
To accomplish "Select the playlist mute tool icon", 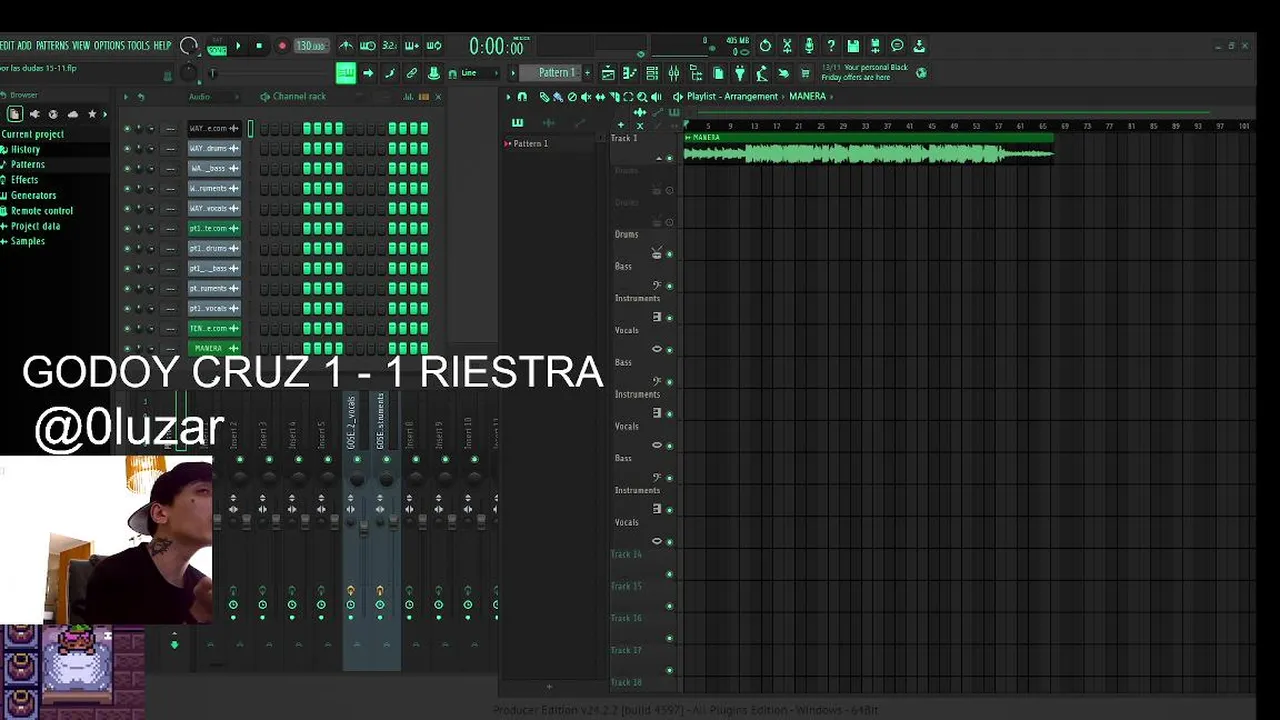I will 586,97.
